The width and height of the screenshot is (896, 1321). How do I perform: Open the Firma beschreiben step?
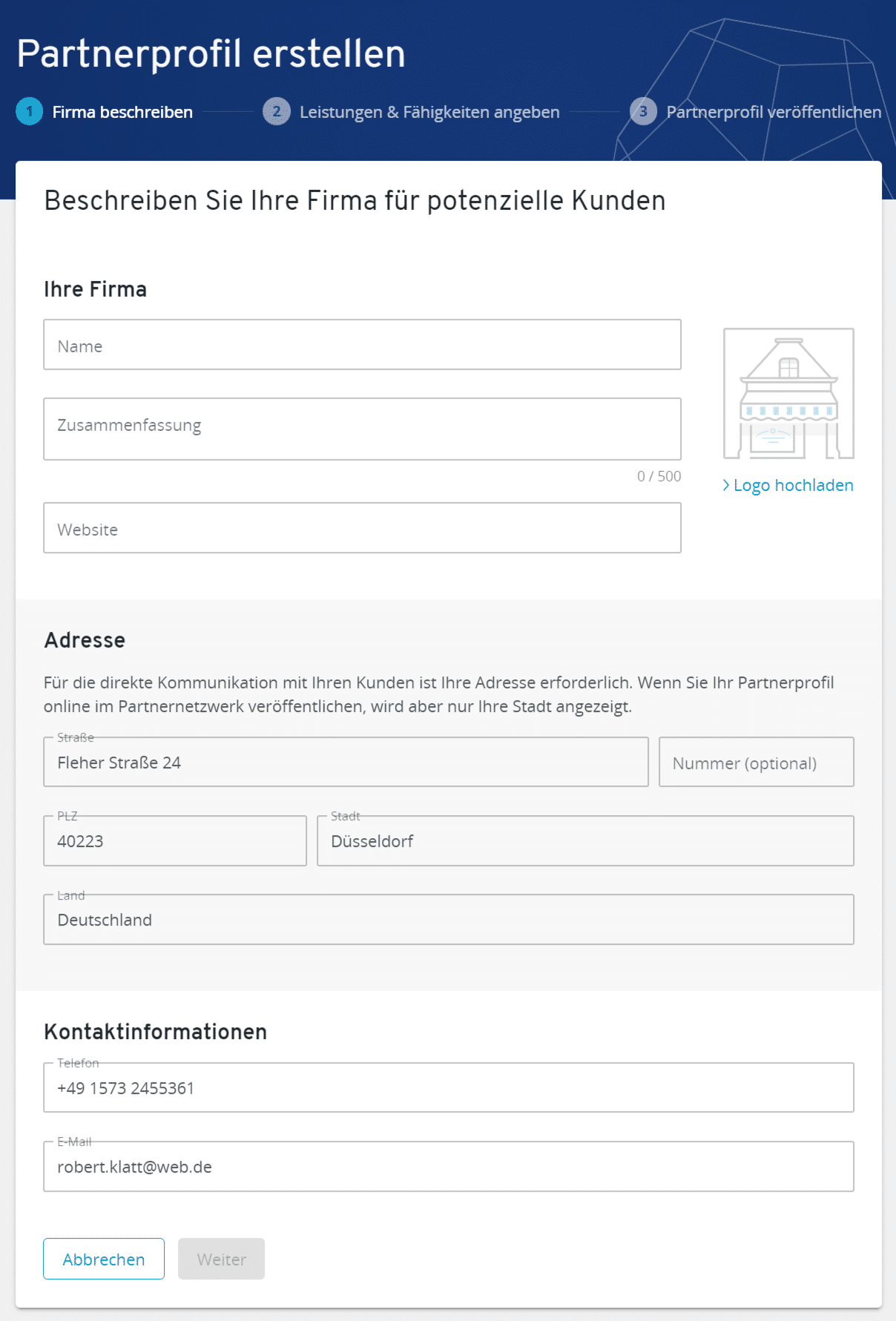coord(122,112)
